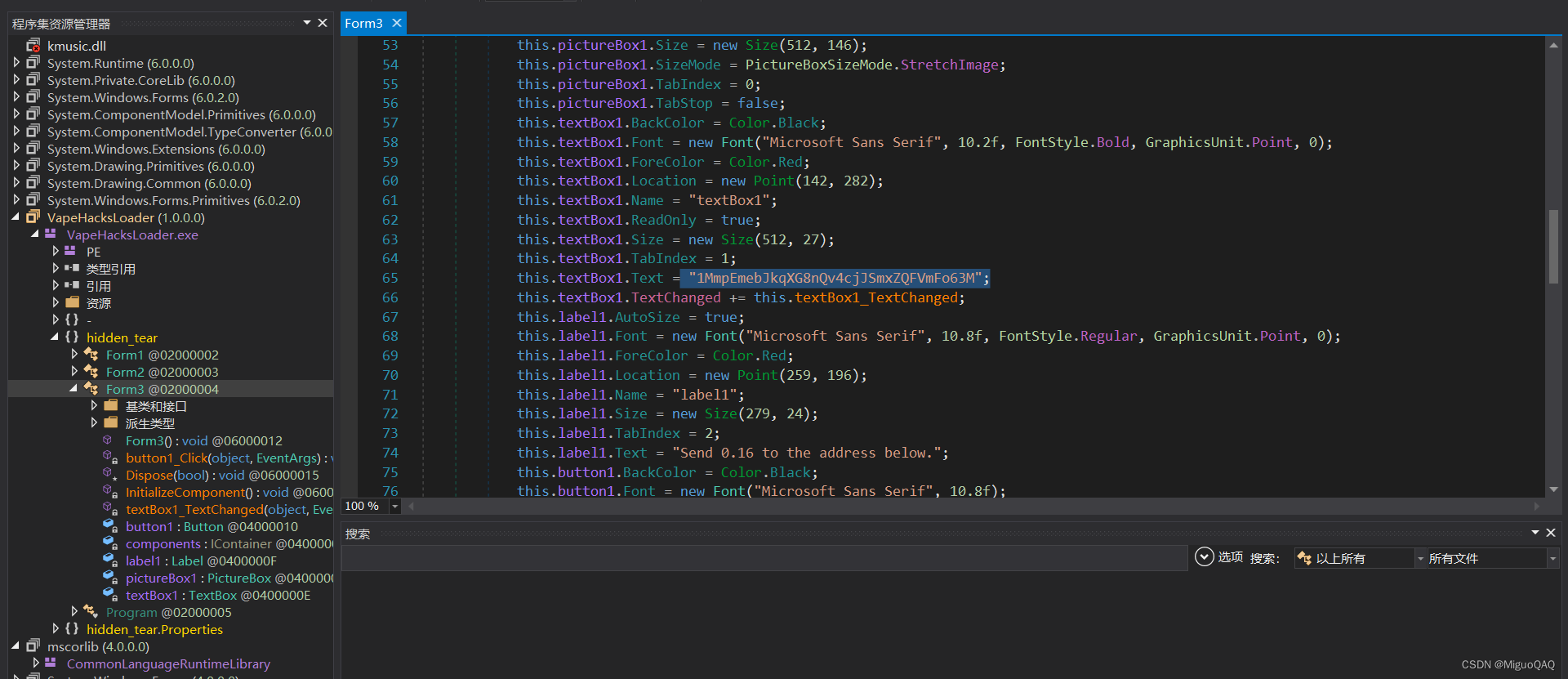The height and width of the screenshot is (679, 1568).
Task: Click the 基类和接口 folder icon
Action: 111,406
